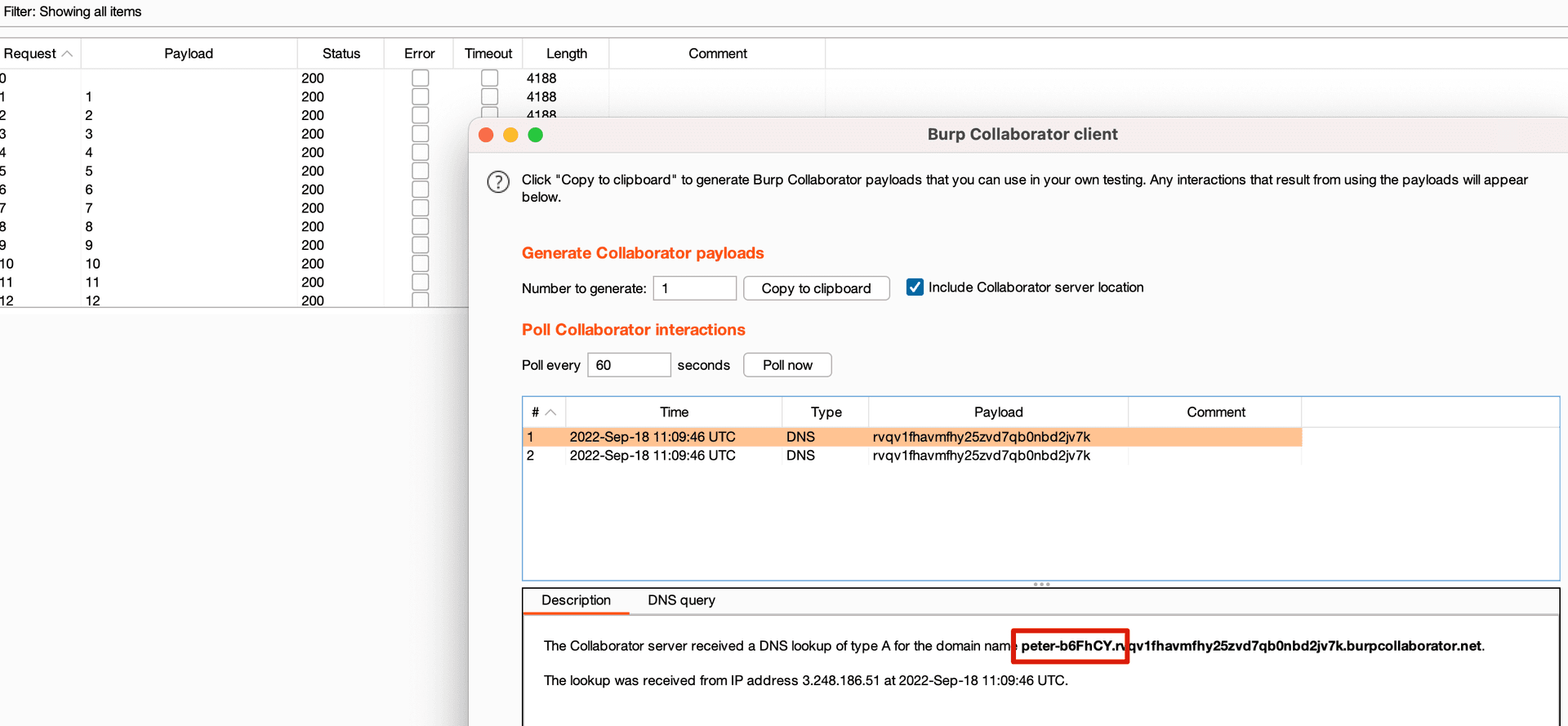
Task: Click the sort arrow next to Request header
Action: click(x=68, y=54)
